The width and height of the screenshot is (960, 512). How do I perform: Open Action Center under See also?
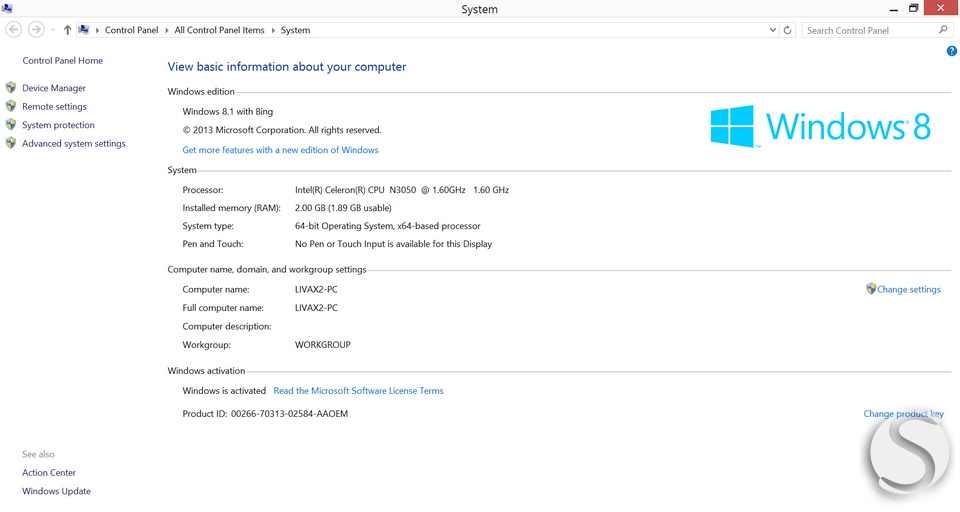click(x=49, y=473)
